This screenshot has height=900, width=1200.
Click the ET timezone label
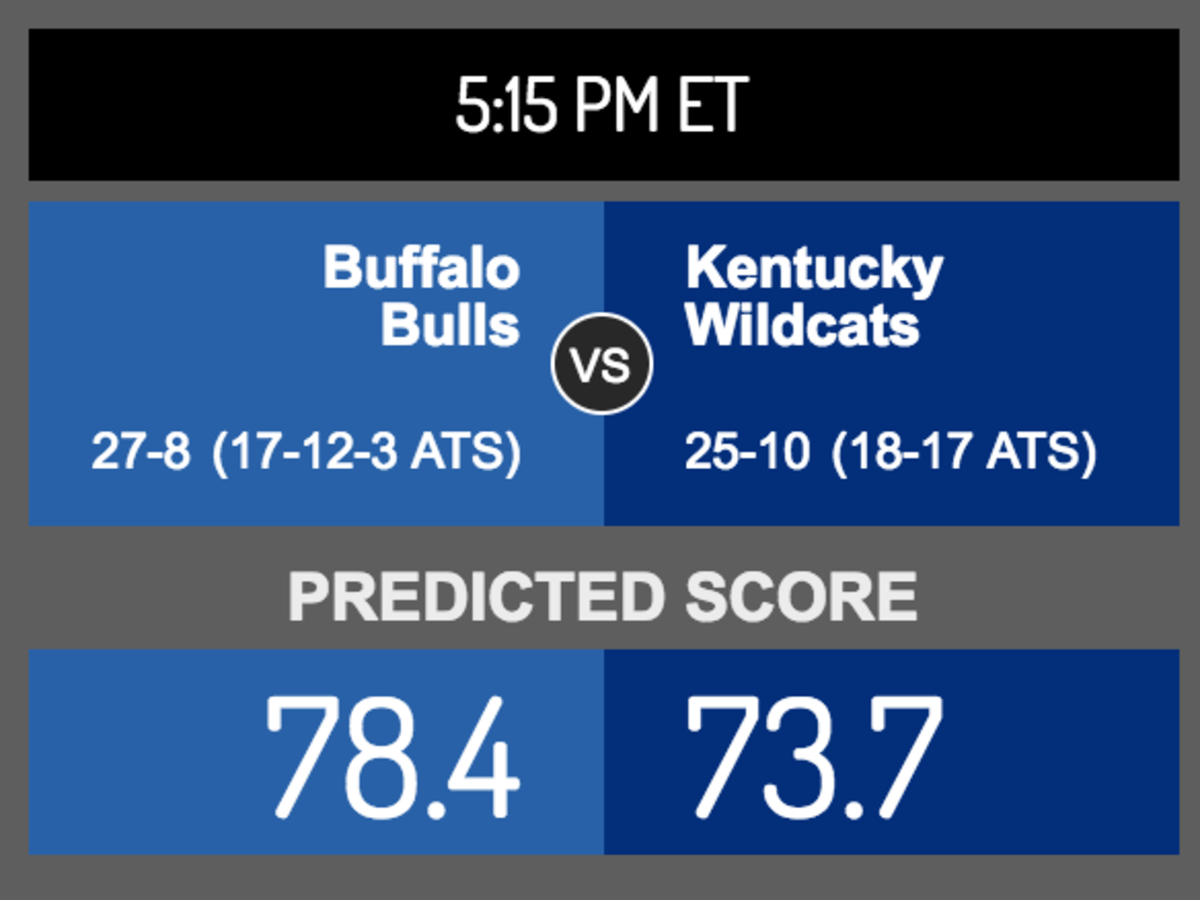coord(712,105)
